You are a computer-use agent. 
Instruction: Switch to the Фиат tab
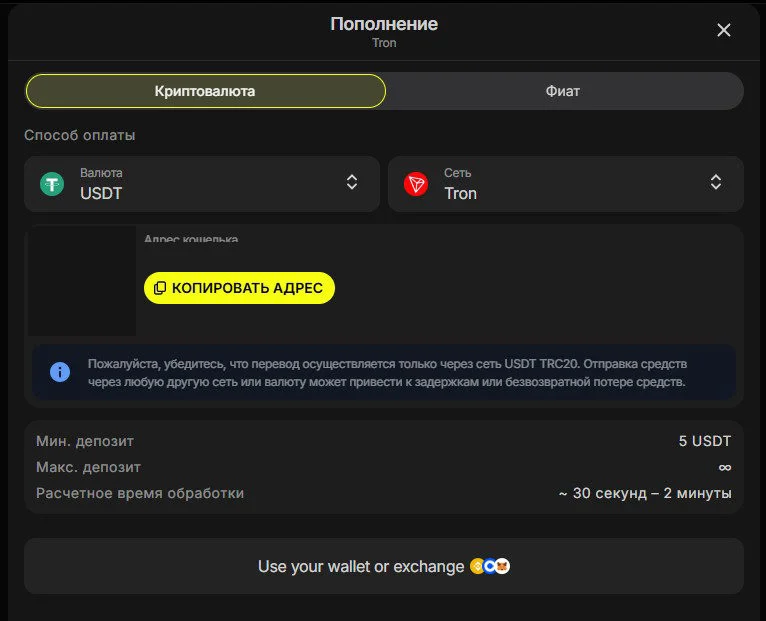563,91
